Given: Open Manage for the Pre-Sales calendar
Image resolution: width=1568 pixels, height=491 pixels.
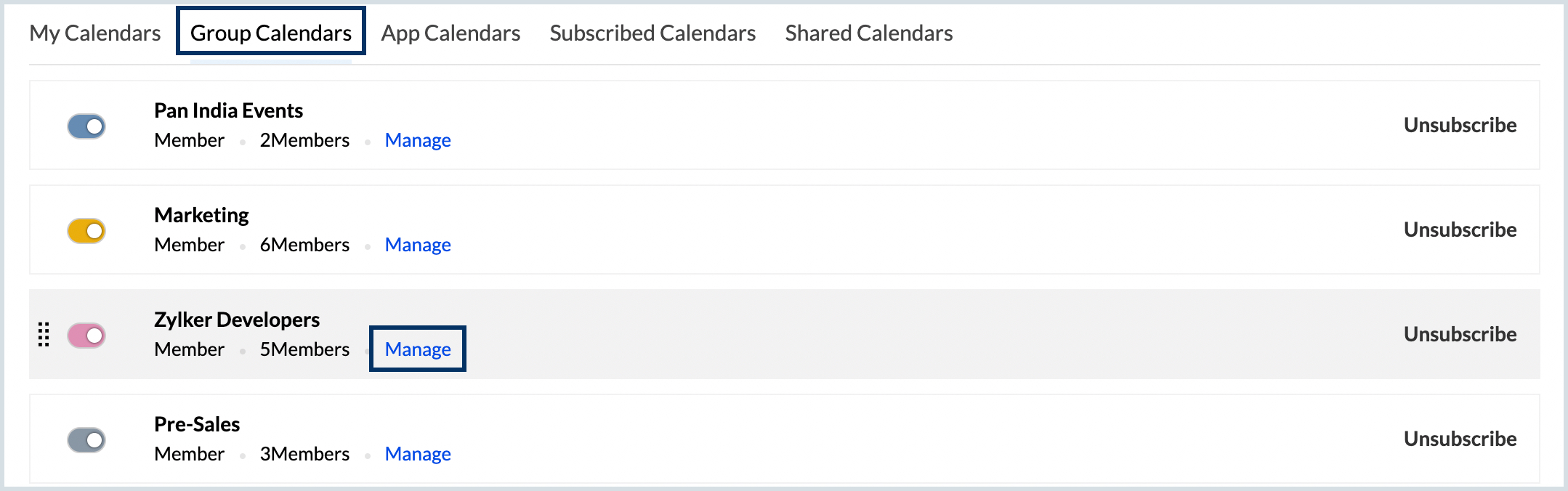Looking at the screenshot, I should pos(418,454).
